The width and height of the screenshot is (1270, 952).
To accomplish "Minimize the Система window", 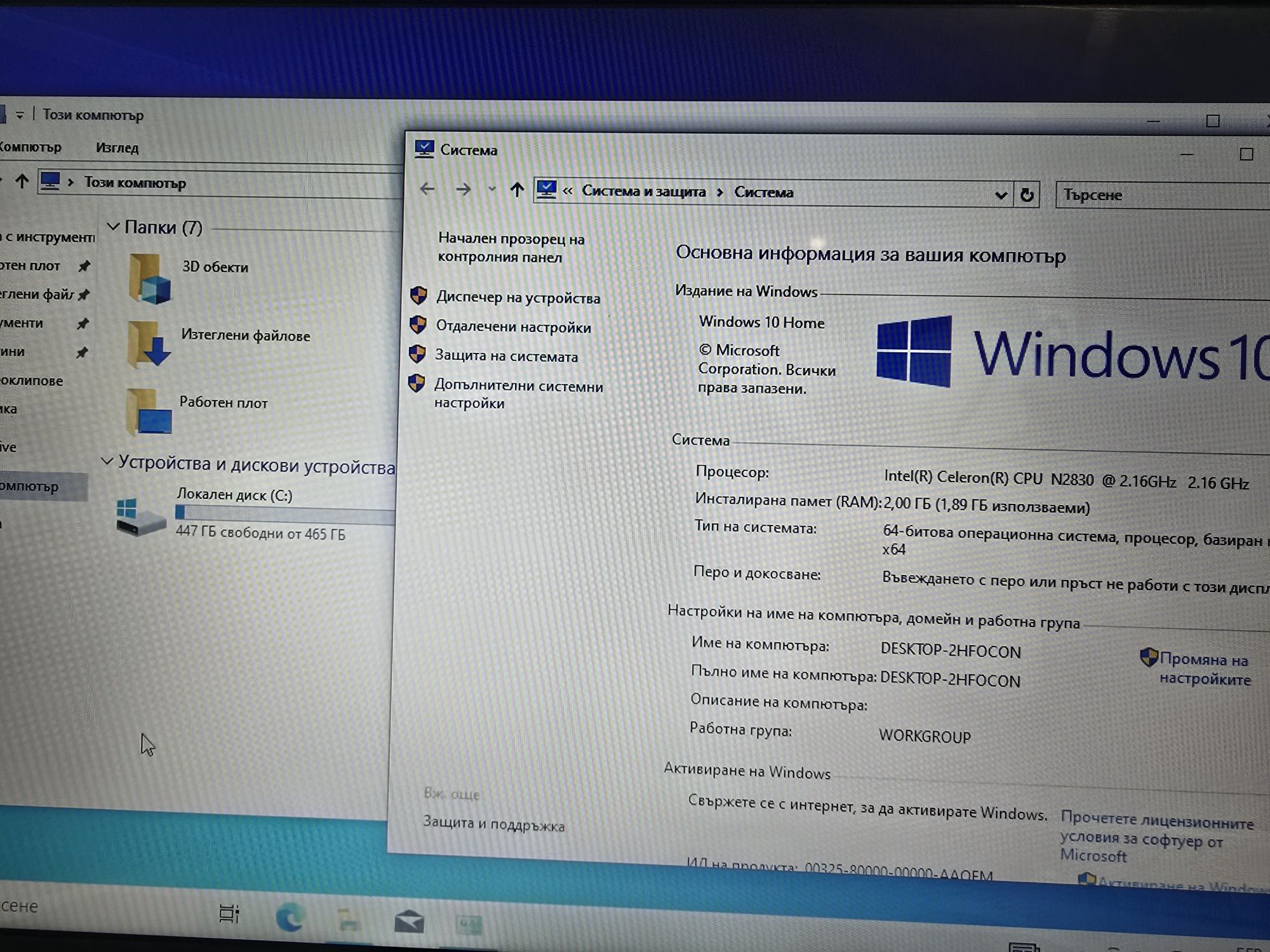I will [1186, 154].
